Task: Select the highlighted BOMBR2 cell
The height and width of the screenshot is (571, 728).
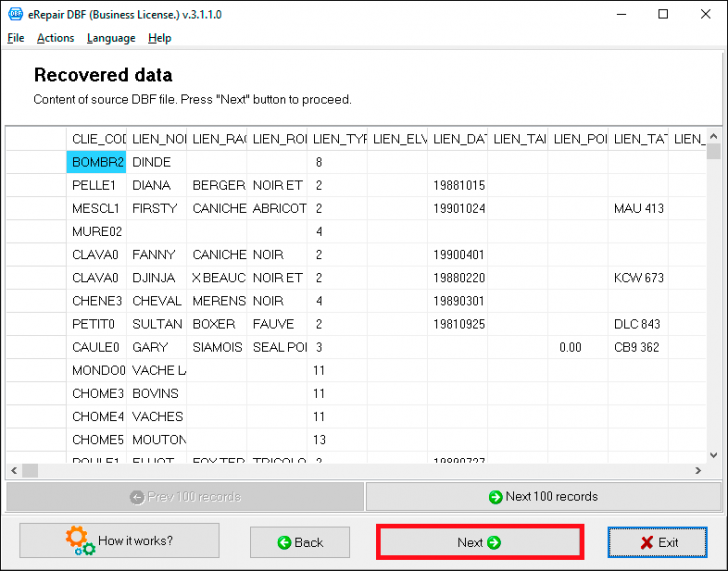Action: coord(96,162)
